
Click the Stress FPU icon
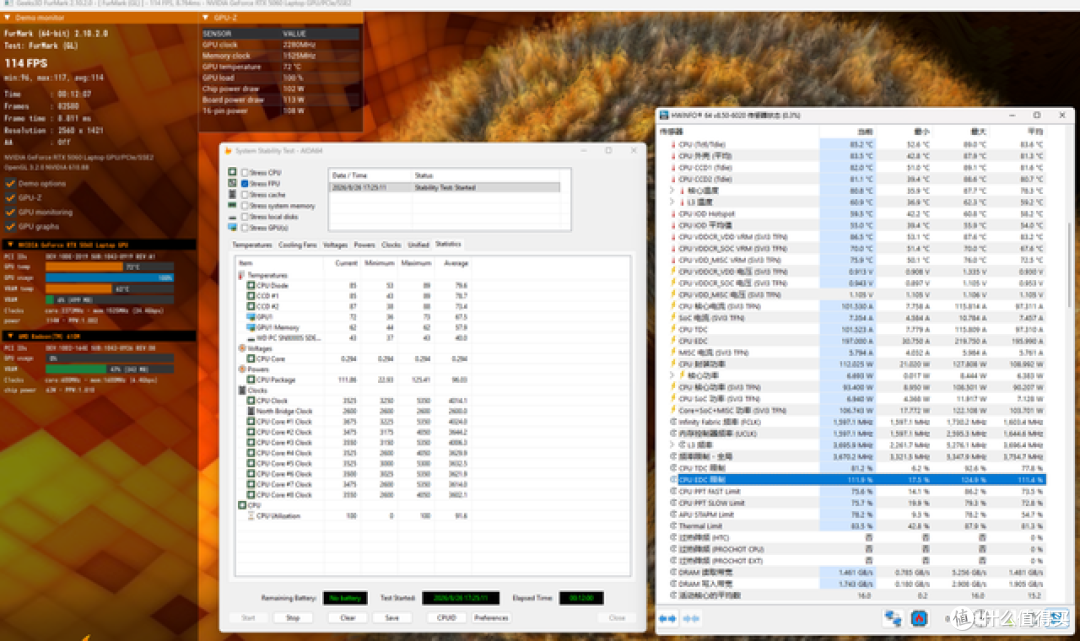(x=232, y=183)
